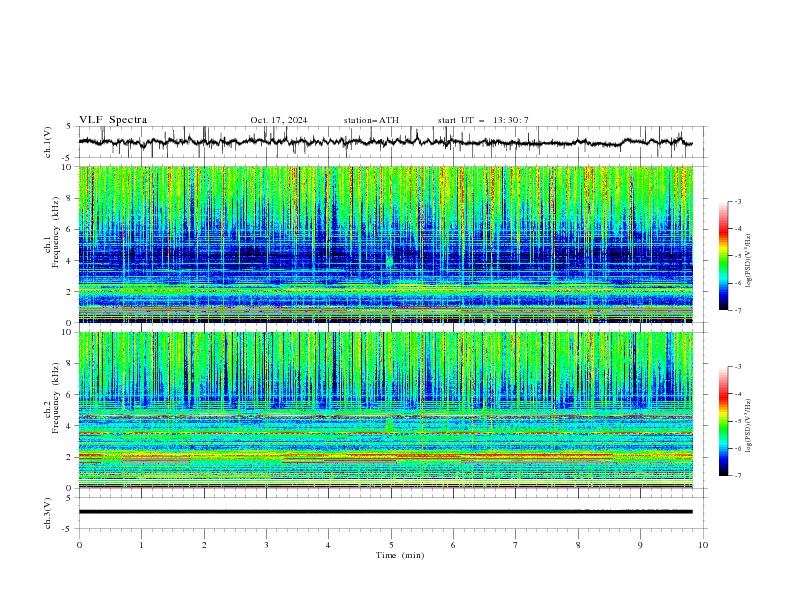Click the time axis tick label '0'
The width and height of the screenshot is (792, 612).
[79, 545]
